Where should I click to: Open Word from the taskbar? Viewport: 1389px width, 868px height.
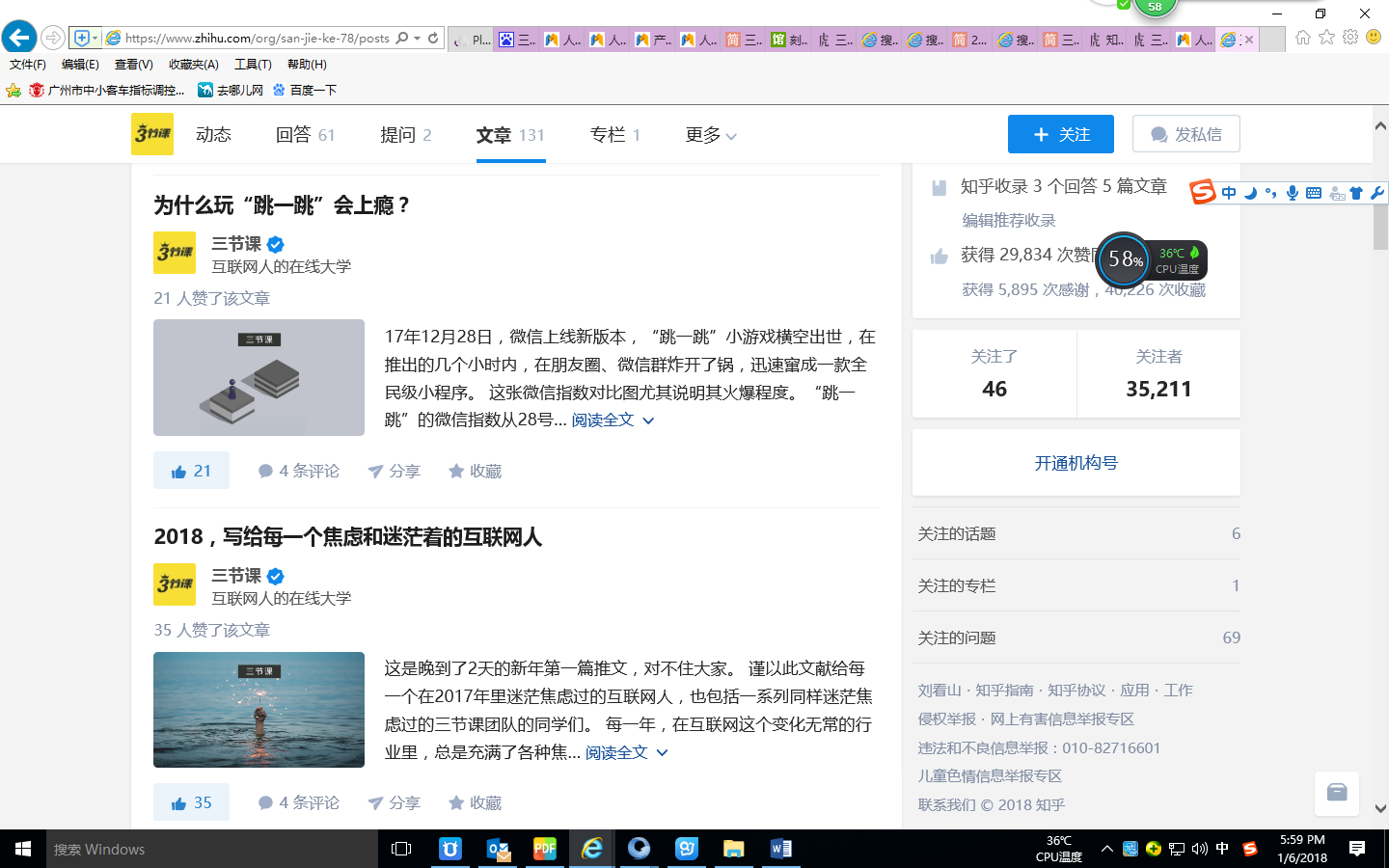click(x=781, y=849)
